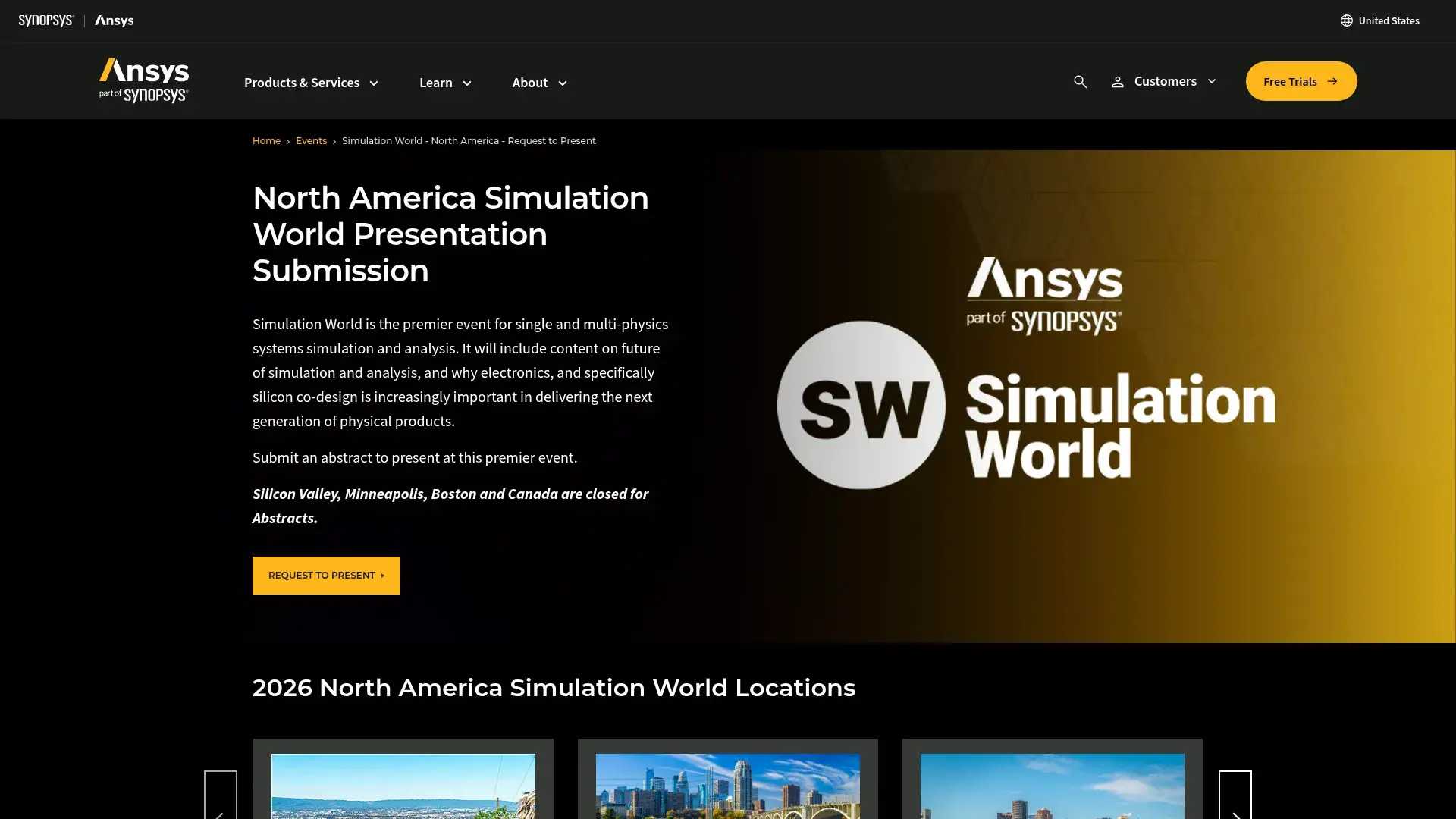
Task: Go to Home breadcrumb link
Action: 266,141
